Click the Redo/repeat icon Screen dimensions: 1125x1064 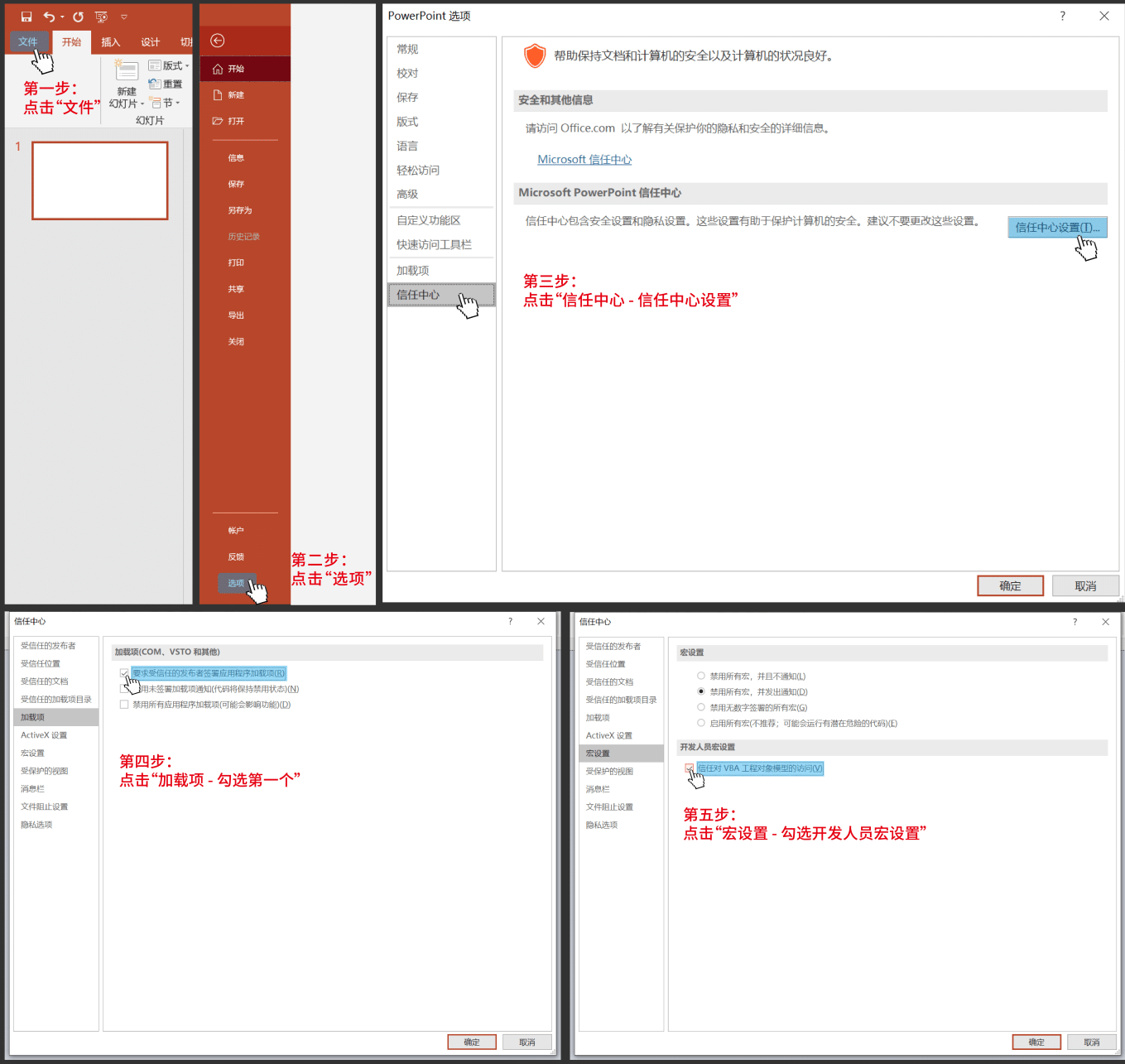(78, 17)
